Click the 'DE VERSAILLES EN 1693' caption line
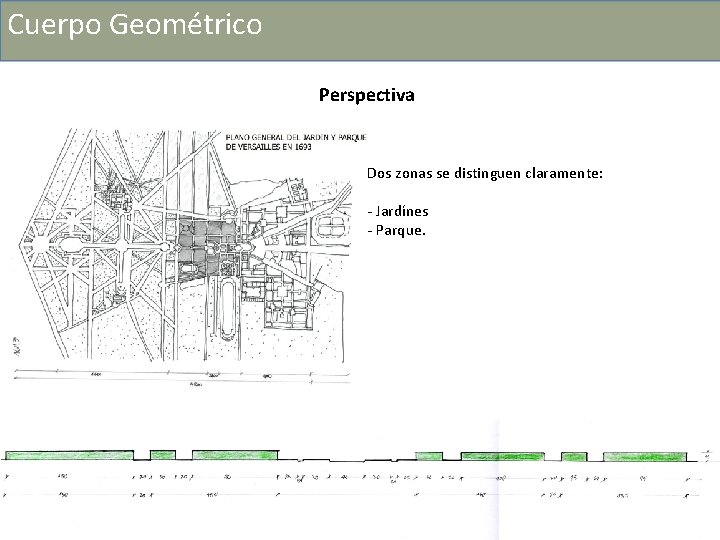Image resolution: width=720 pixels, height=540 pixels. 269,147
